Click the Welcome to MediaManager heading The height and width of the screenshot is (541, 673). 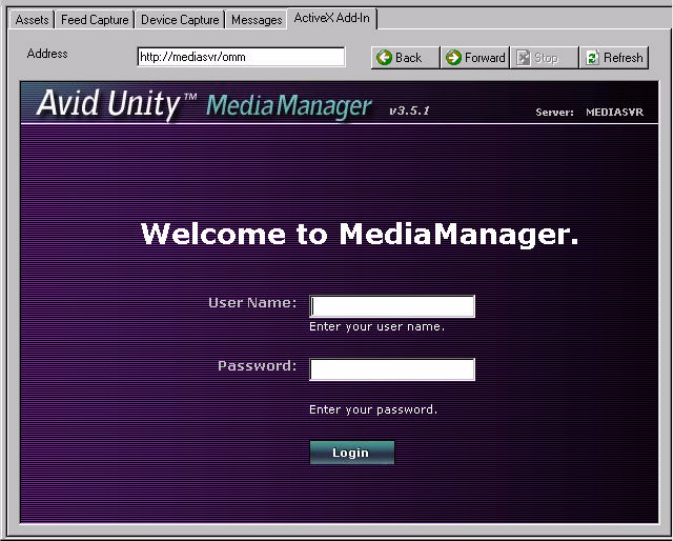pos(360,234)
